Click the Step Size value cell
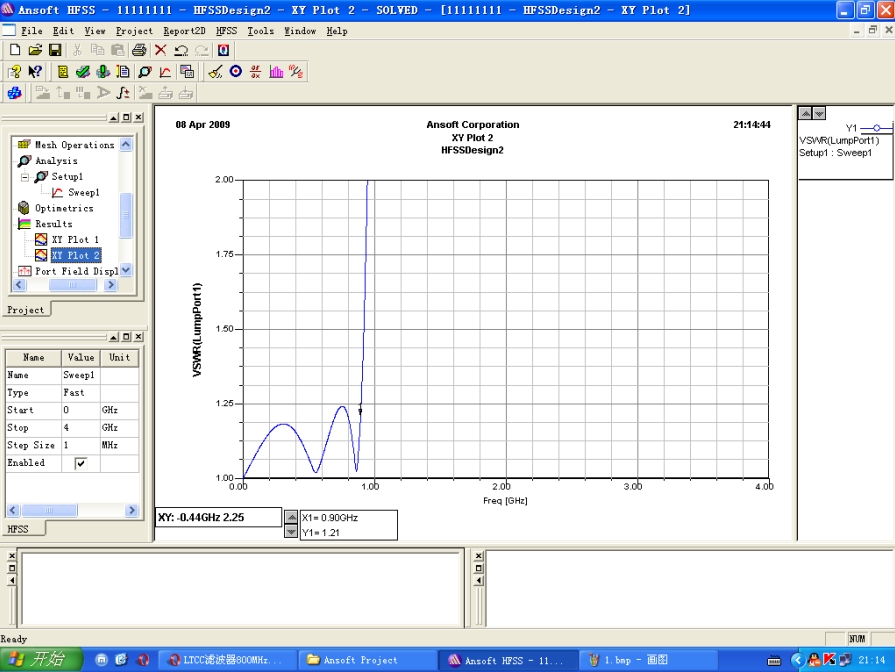Image resolution: width=895 pixels, height=672 pixels. click(x=80, y=445)
